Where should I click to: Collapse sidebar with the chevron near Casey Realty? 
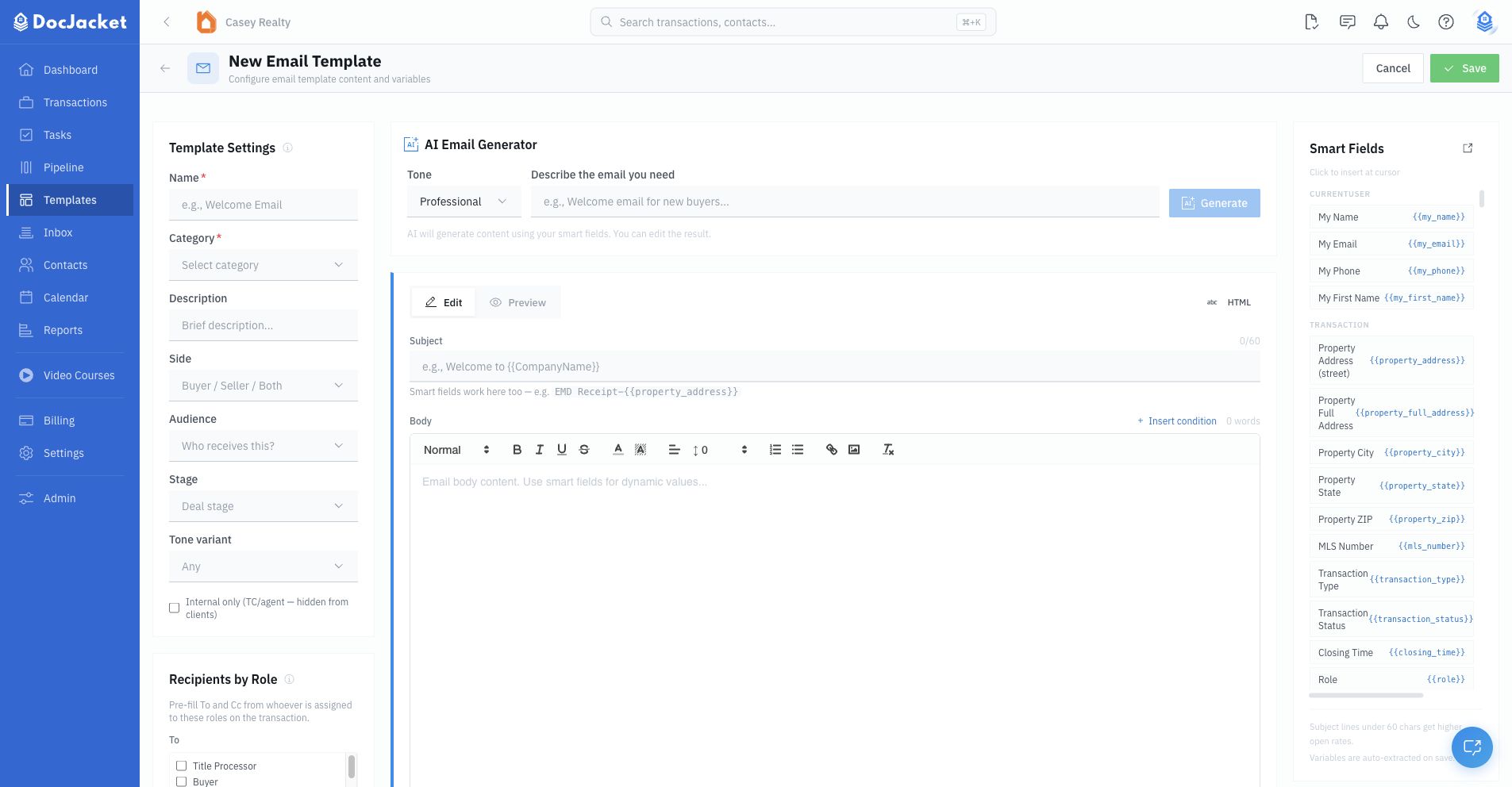(167, 22)
